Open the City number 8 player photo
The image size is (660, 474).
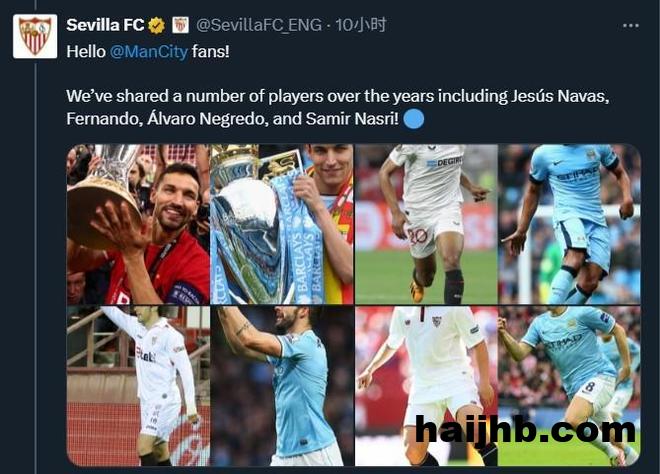(569, 386)
